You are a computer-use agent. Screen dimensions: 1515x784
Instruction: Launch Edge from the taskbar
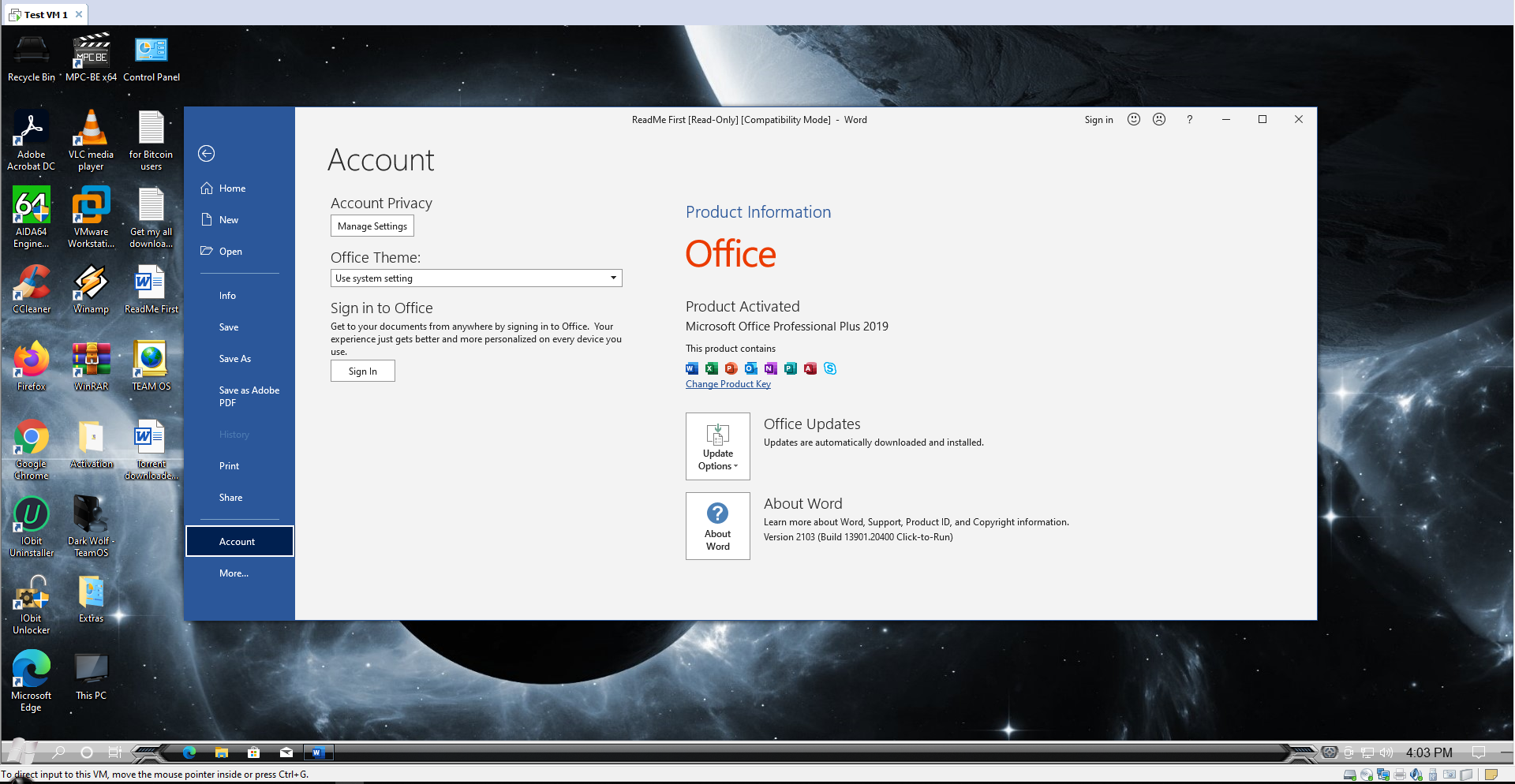click(189, 752)
